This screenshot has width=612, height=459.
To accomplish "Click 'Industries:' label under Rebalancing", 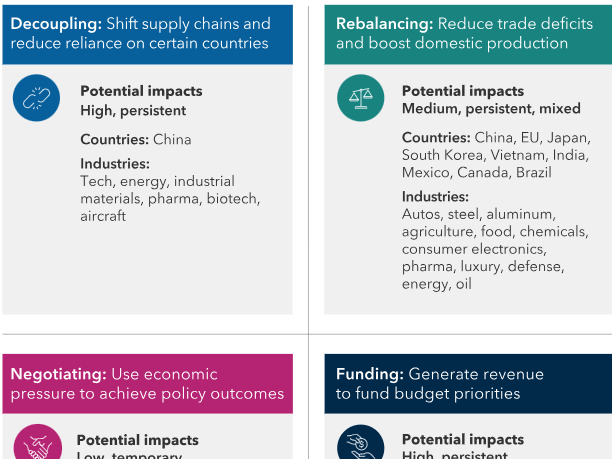I will click(435, 197).
